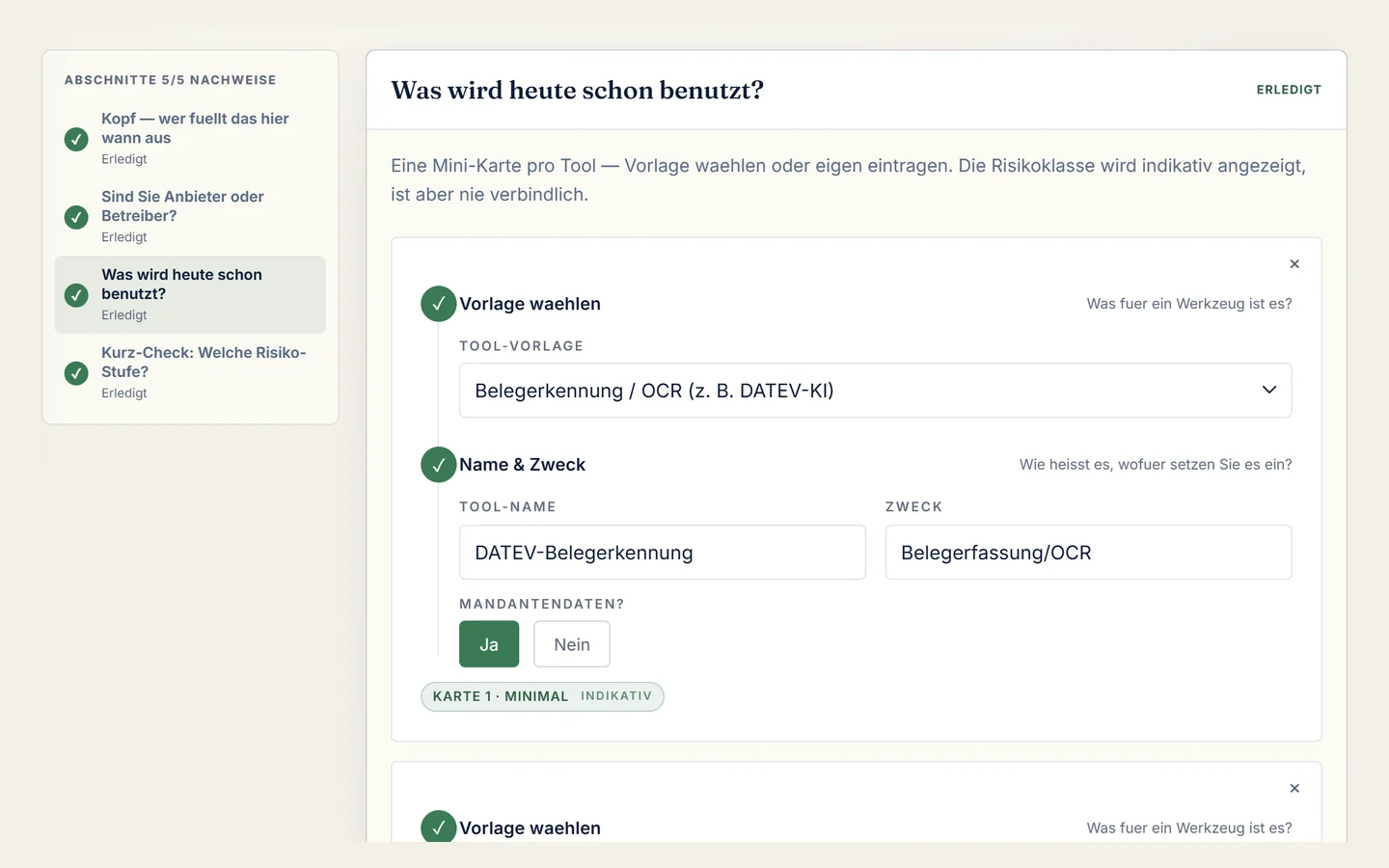Click second card's 'Vorlage waehlen' heading text
This screenshot has height=868, width=1389.
pos(530,828)
